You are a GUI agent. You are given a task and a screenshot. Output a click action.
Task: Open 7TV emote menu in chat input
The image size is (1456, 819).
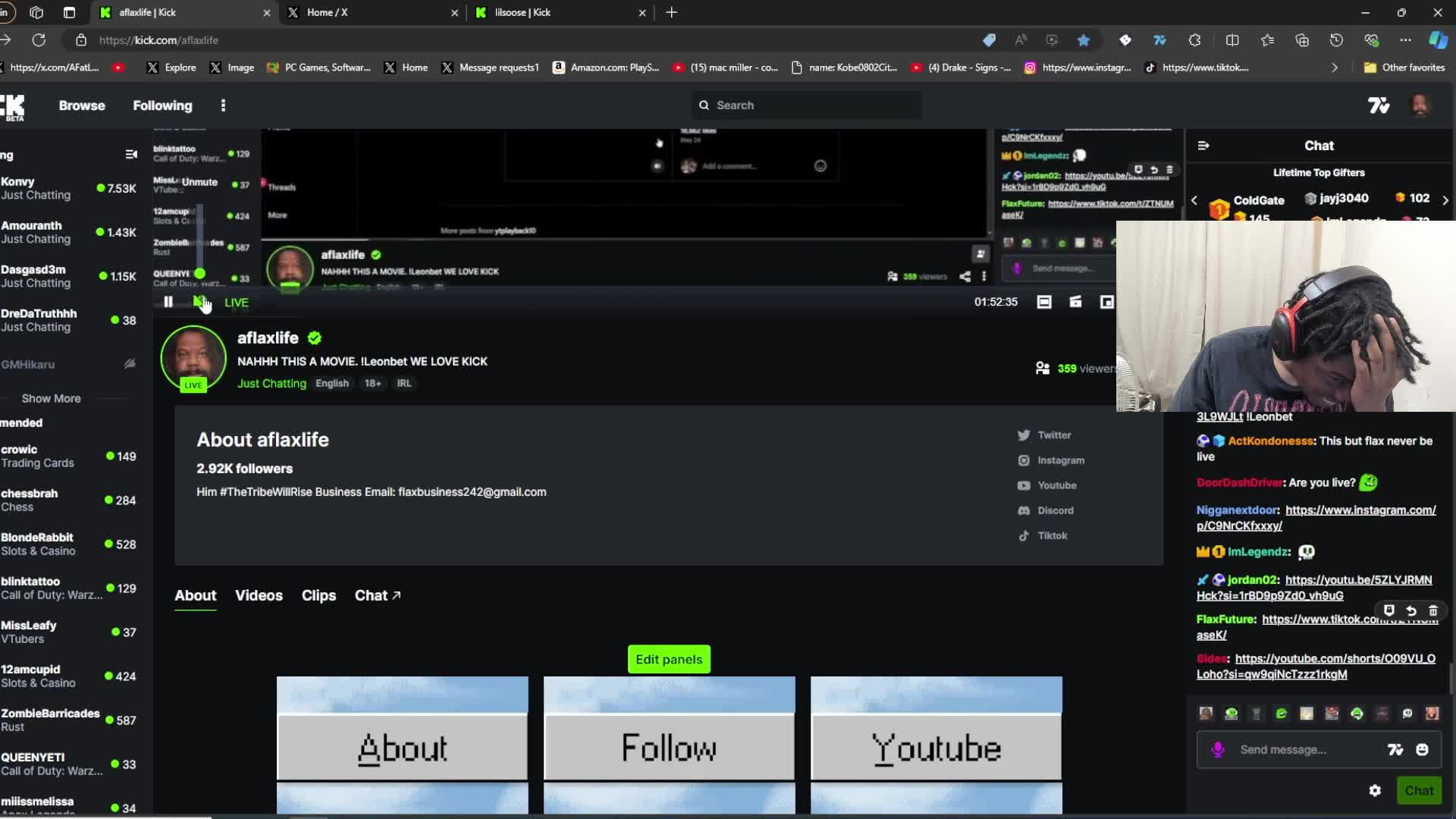[1395, 749]
